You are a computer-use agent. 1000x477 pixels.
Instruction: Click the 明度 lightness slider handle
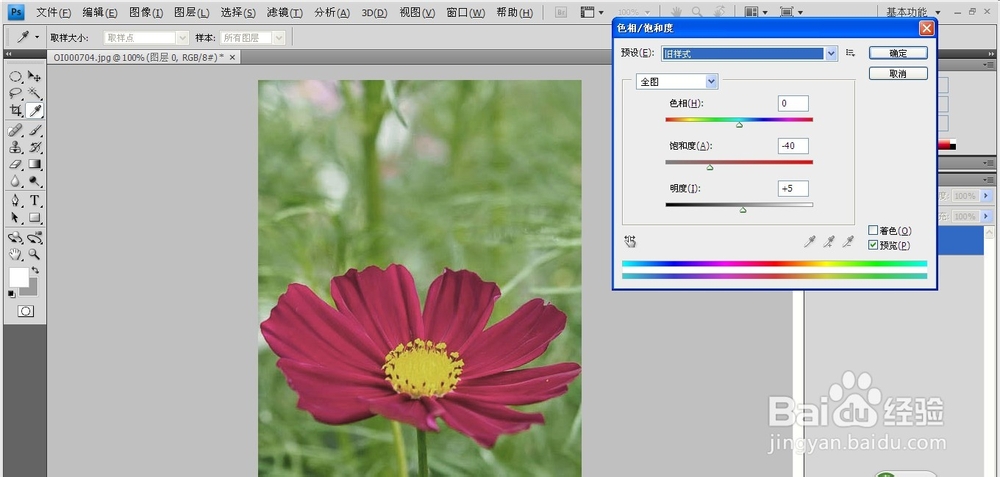[743, 210]
